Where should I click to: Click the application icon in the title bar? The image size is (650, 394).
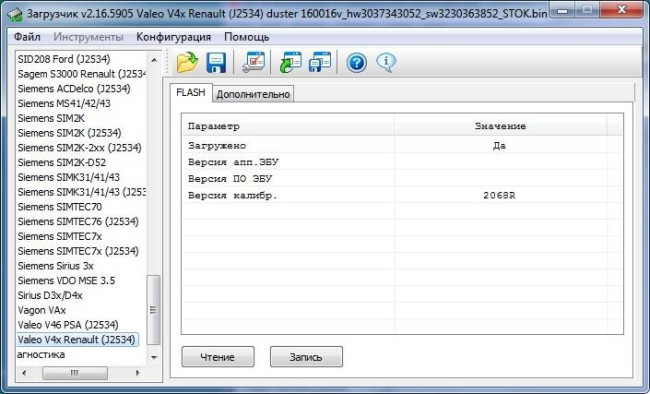[x=15, y=14]
